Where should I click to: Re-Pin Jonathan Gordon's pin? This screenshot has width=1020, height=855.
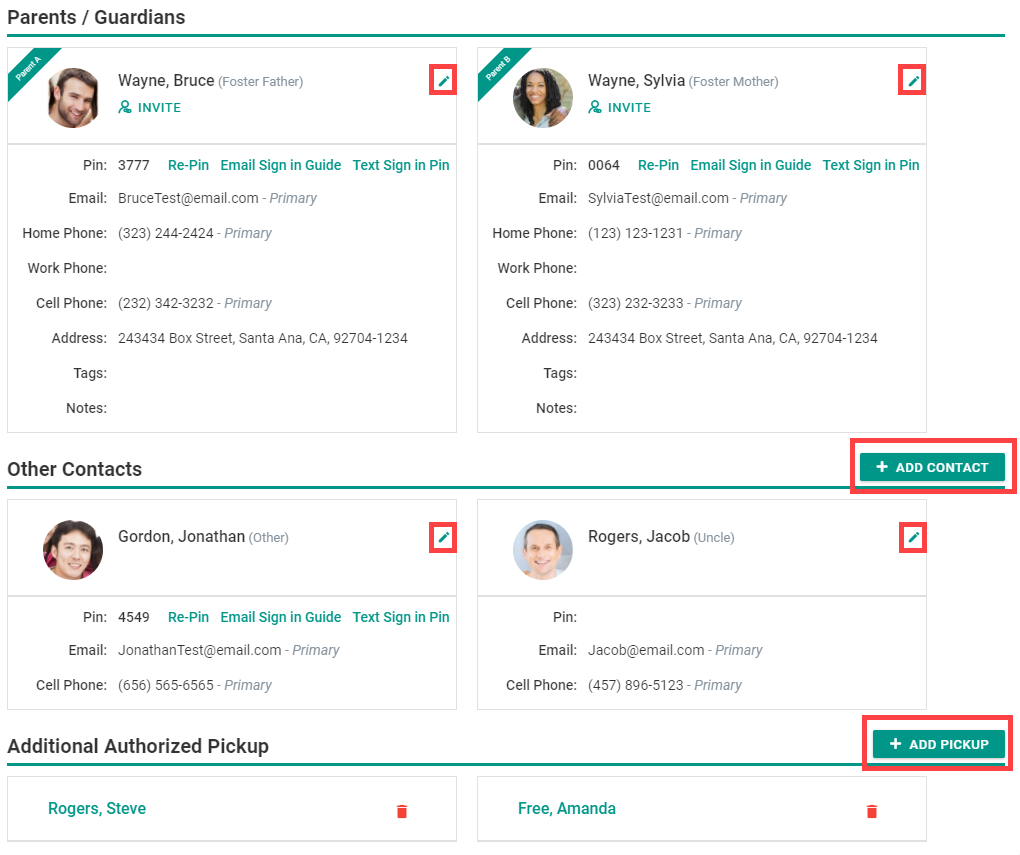(189, 617)
